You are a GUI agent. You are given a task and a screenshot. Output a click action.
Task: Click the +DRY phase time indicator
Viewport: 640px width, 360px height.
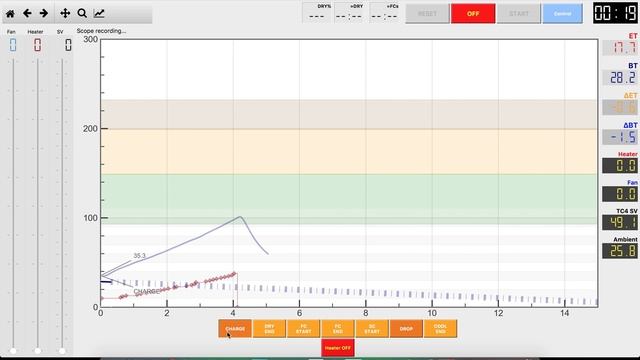(x=349, y=13)
